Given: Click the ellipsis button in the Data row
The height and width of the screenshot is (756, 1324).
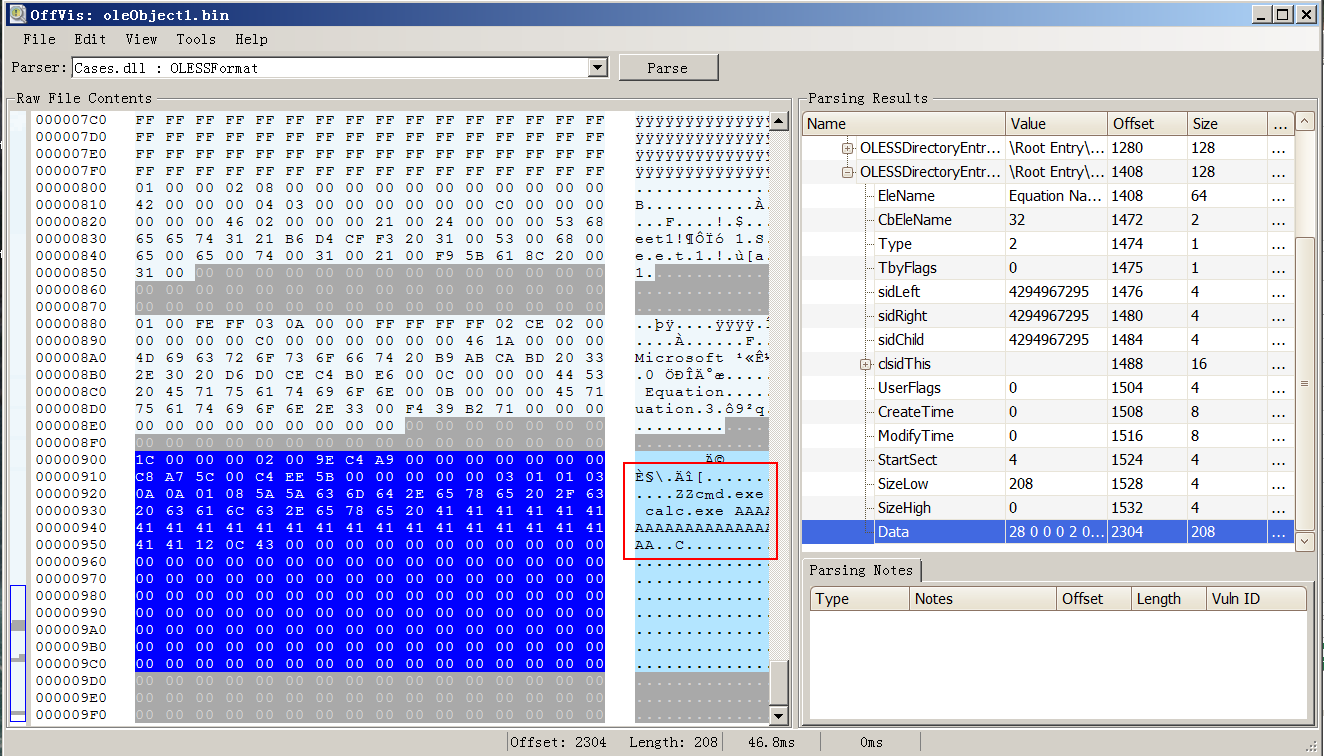Looking at the screenshot, I should [1279, 532].
